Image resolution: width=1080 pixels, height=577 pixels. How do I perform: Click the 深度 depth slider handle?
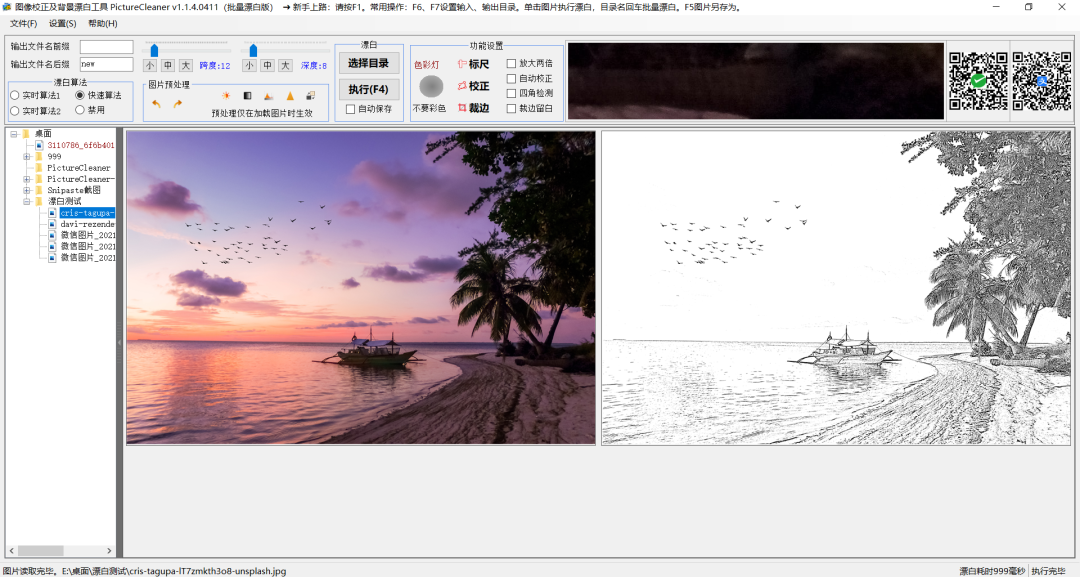pyautogui.click(x=254, y=50)
